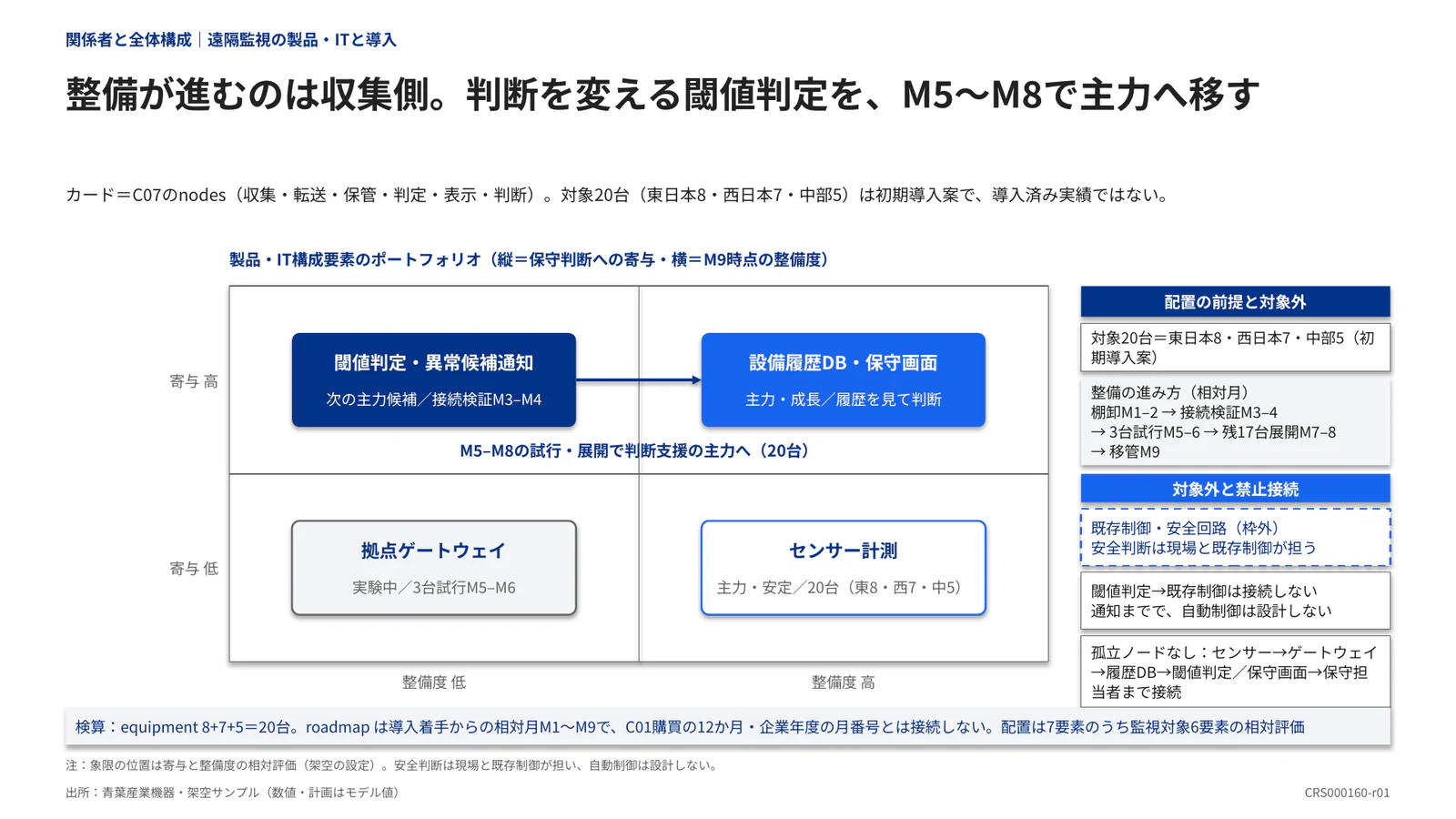
Task: Click the slide ID 'CRS000160-r01'
Action: 1347,793
